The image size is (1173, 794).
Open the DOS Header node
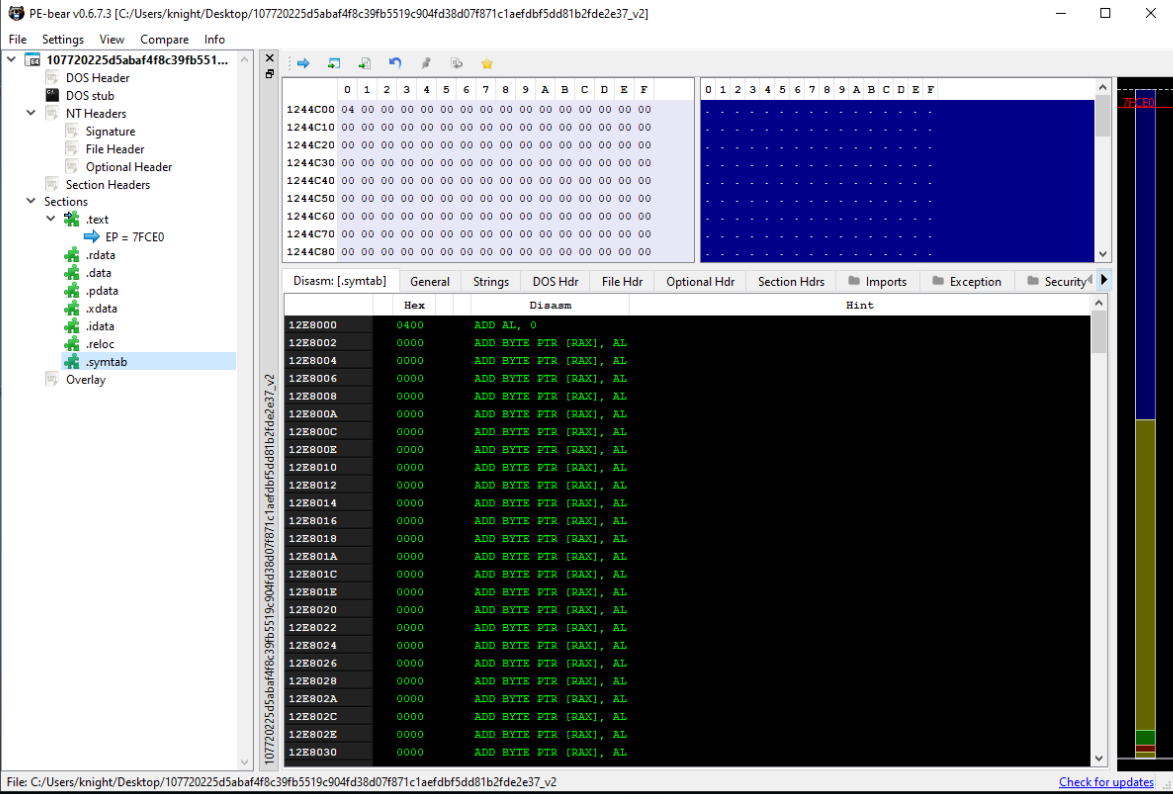(97, 78)
